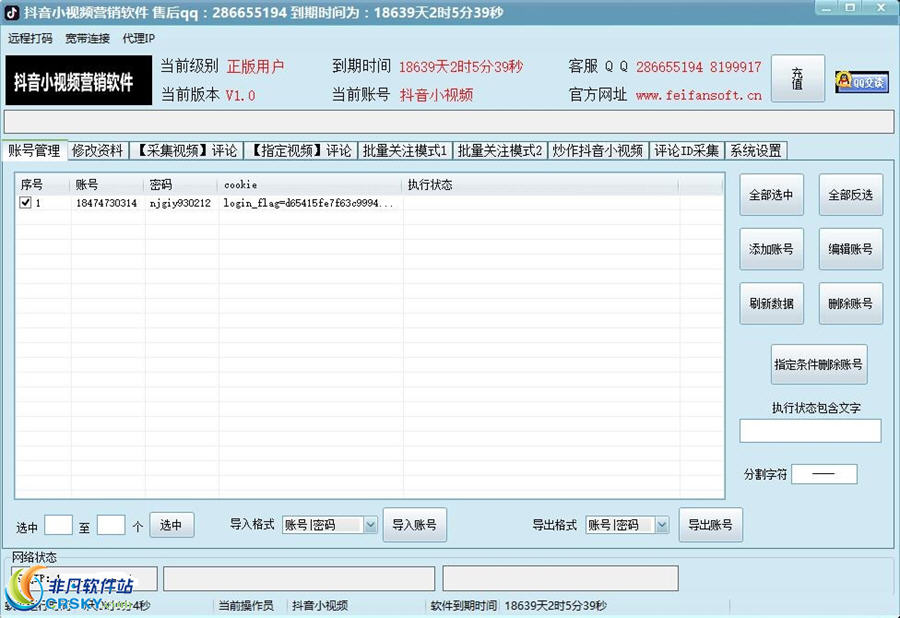Click the 序号 column header

pyautogui.click(x=43, y=185)
